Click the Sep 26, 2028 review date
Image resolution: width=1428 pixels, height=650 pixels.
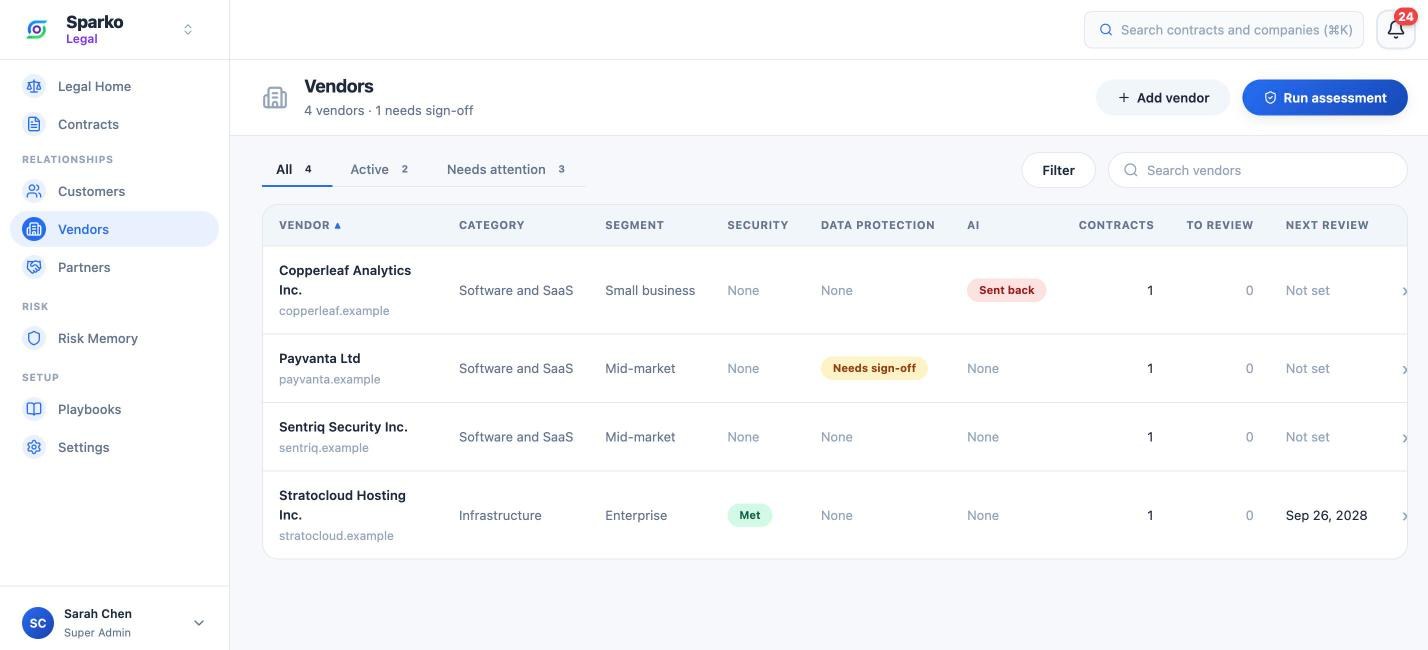pyautogui.click(x=1326, y=515)
